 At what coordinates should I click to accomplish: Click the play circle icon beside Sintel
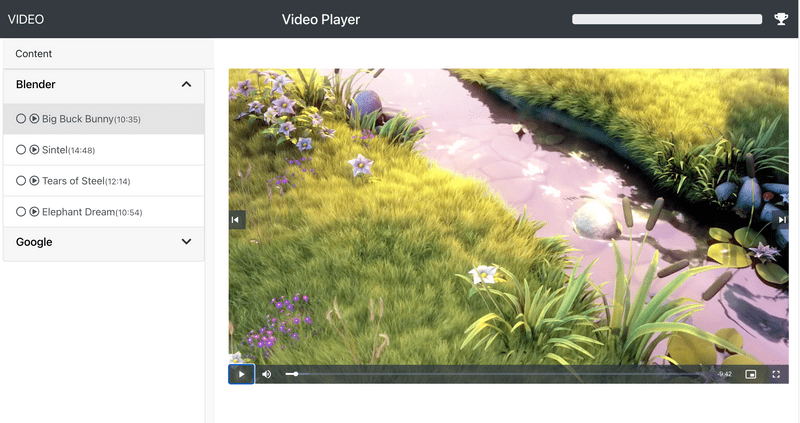(x=34, y=150)
